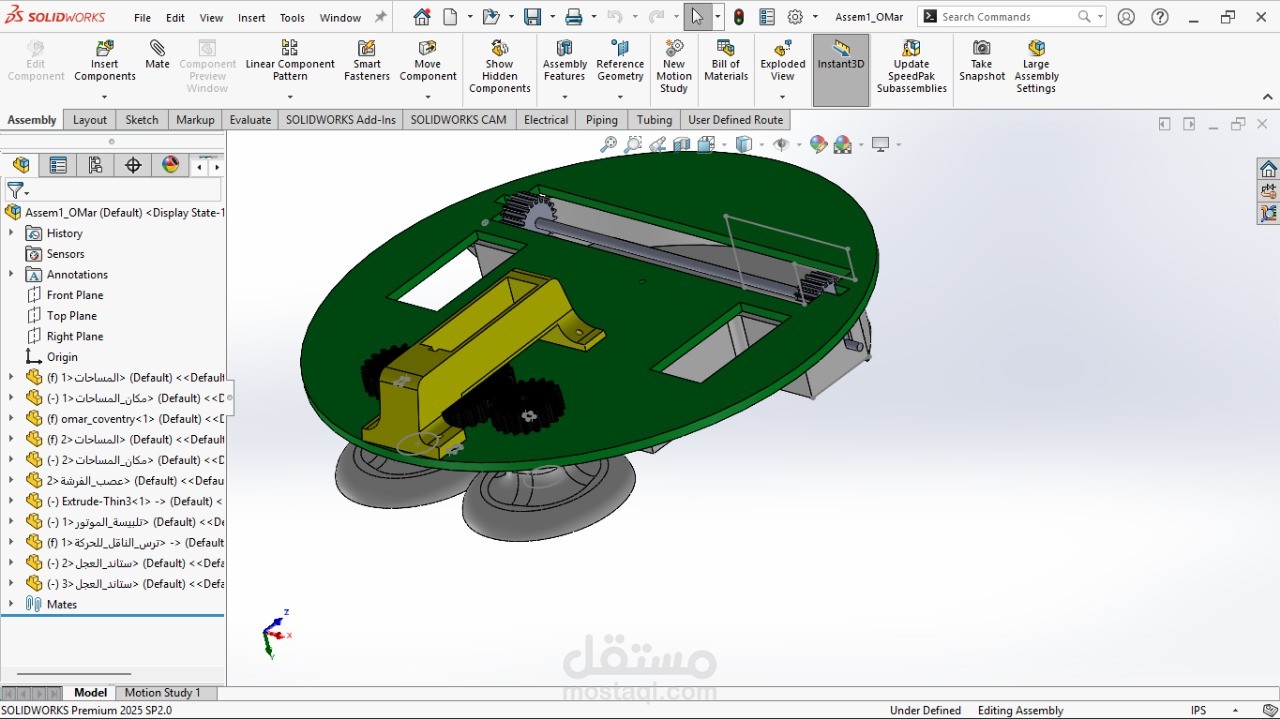Open the Options gear dropdown arrow

[815, 17]
